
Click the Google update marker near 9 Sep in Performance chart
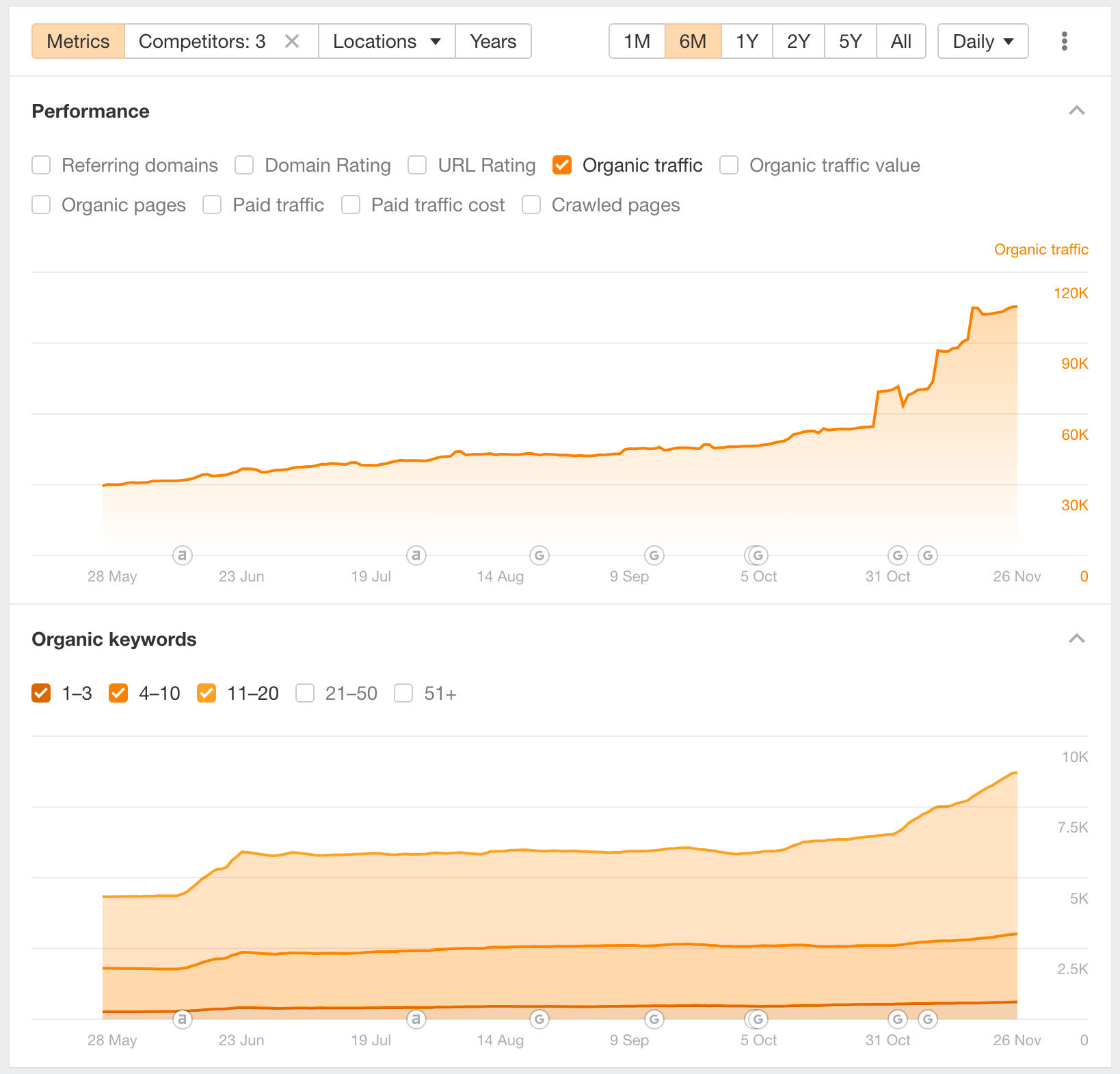[654, 555]
